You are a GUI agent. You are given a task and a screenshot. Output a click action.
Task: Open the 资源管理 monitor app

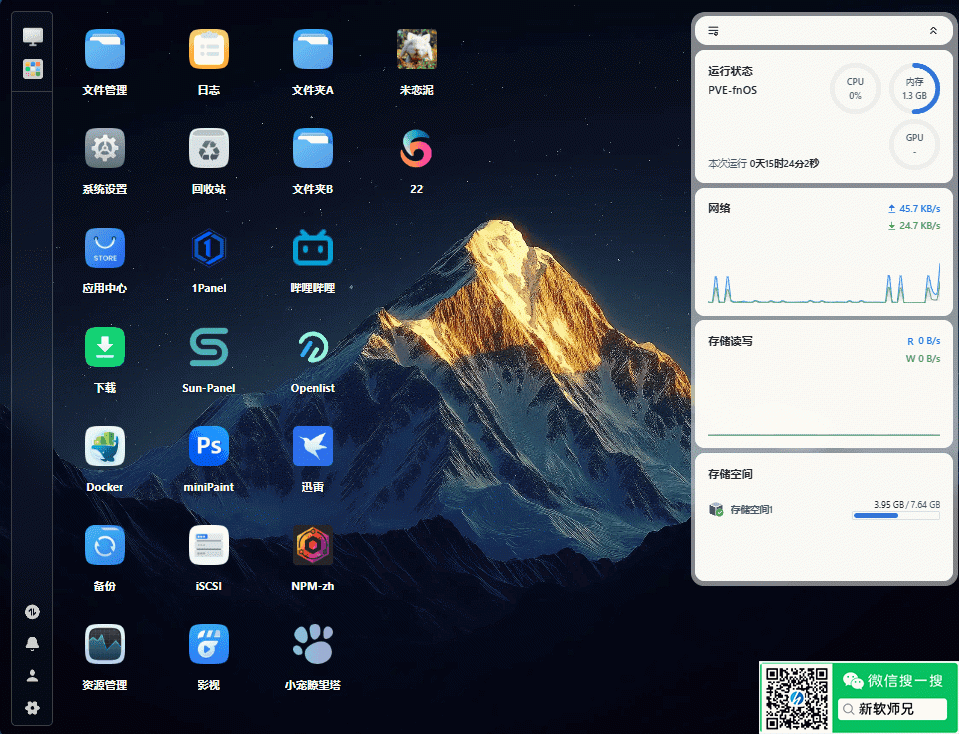tap(104, 644)
